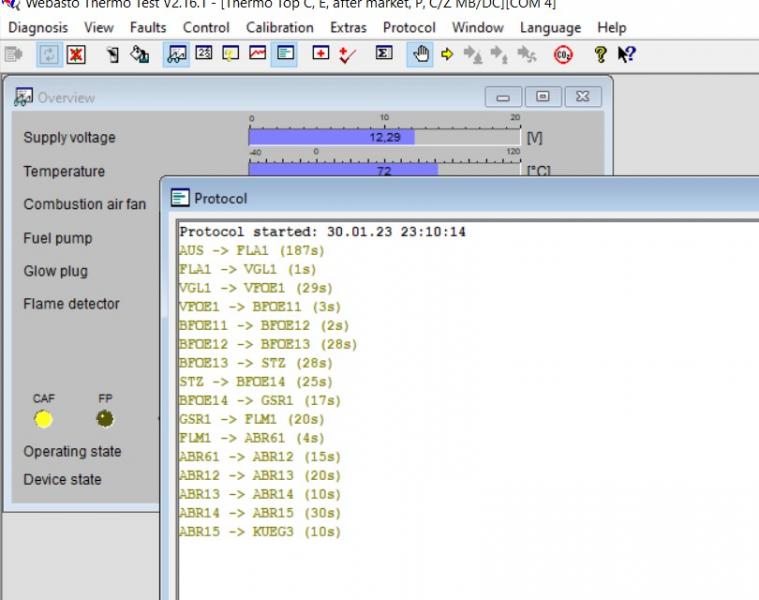Click the sigma summary toolbar icon
The height and width of the screenshot is (600, 759).
pyautogui.click(x=384, y=52)
